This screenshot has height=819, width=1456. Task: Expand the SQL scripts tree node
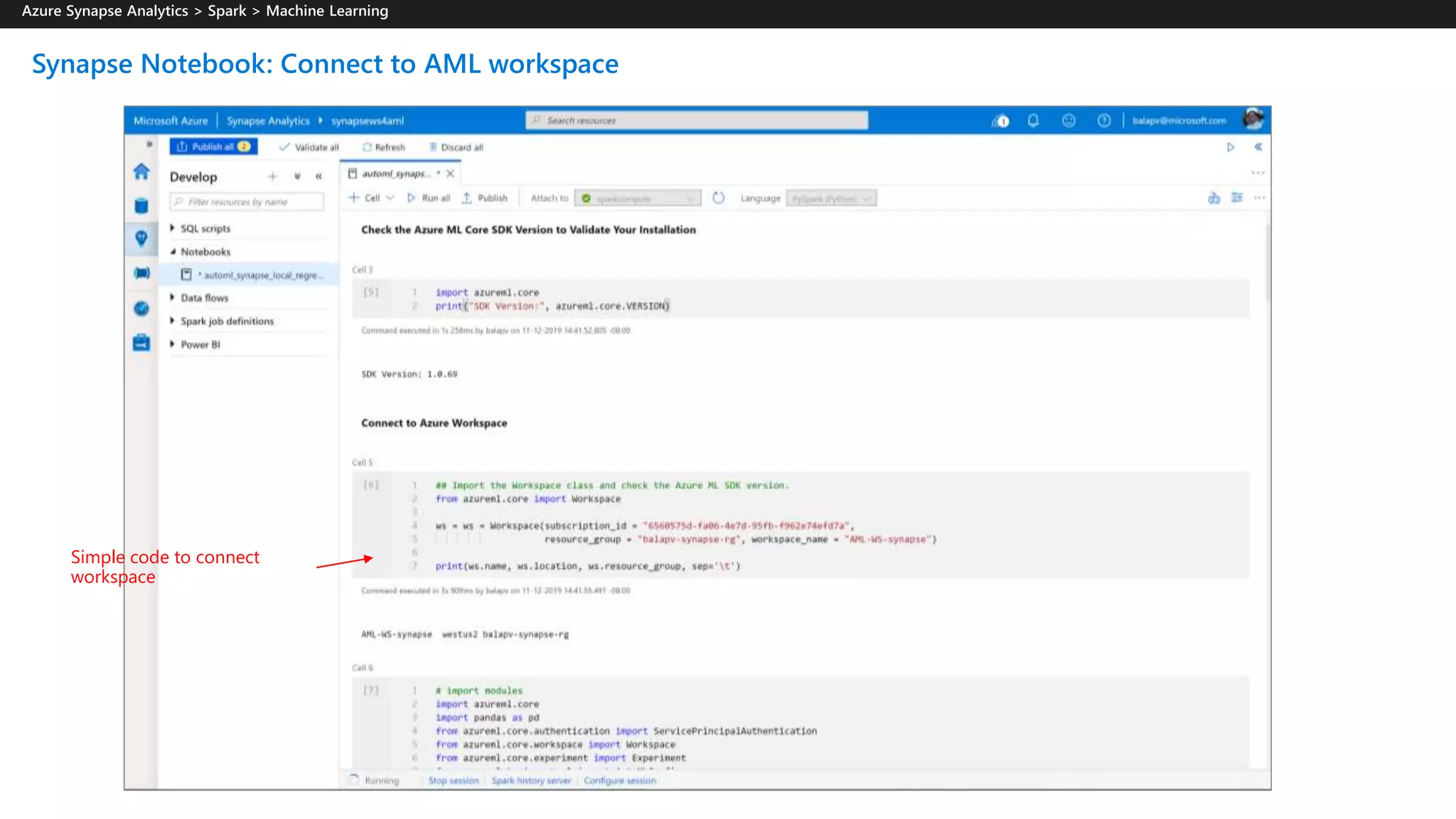tap(172, 228)
